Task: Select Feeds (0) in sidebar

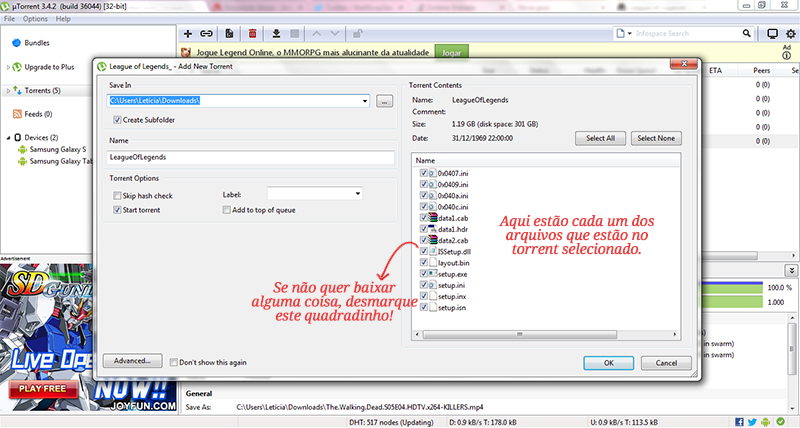Action: [x=38, y=114]
